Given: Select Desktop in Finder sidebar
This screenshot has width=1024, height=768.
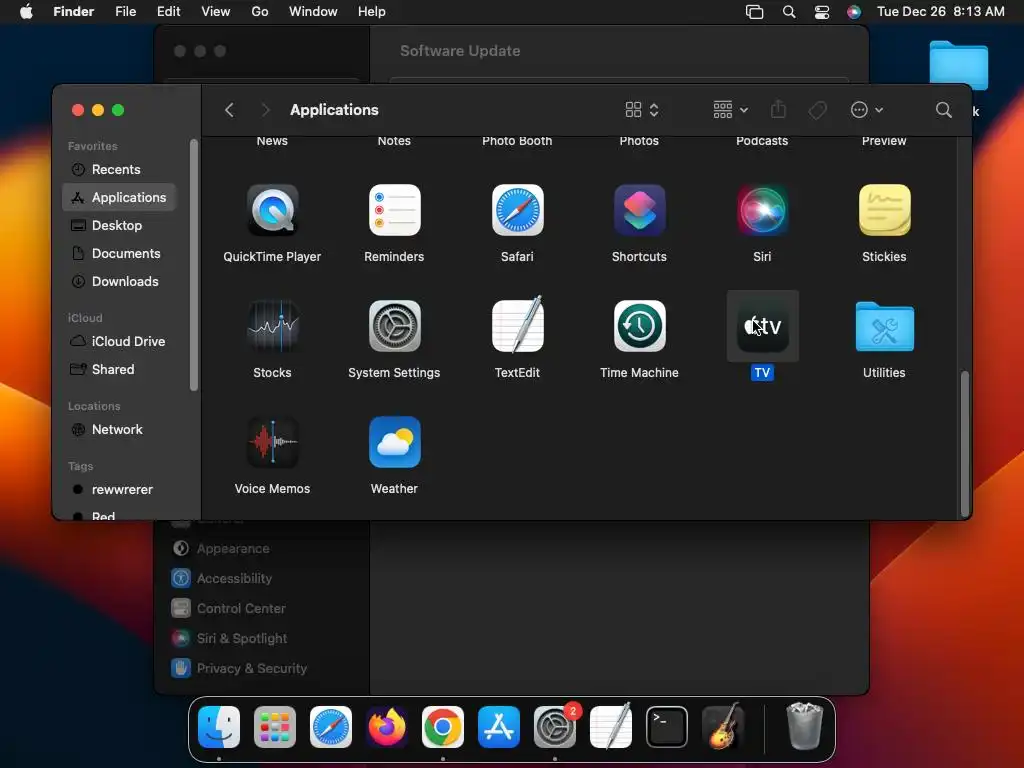Looking at the screenshot, I should pos(120,225).
